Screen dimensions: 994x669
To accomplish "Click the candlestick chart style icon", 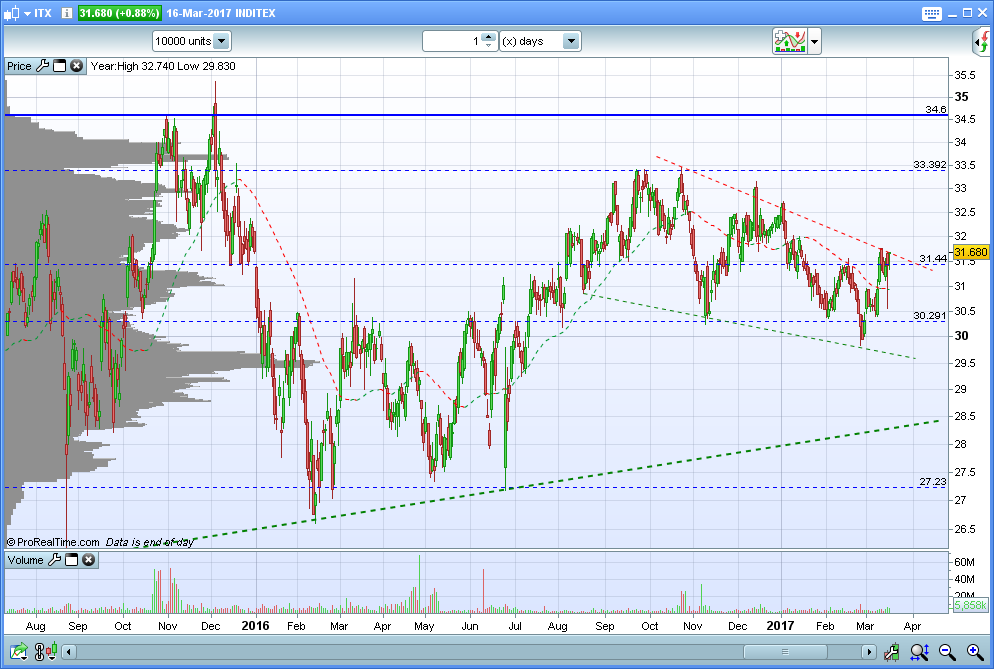I will coord(11,13).
